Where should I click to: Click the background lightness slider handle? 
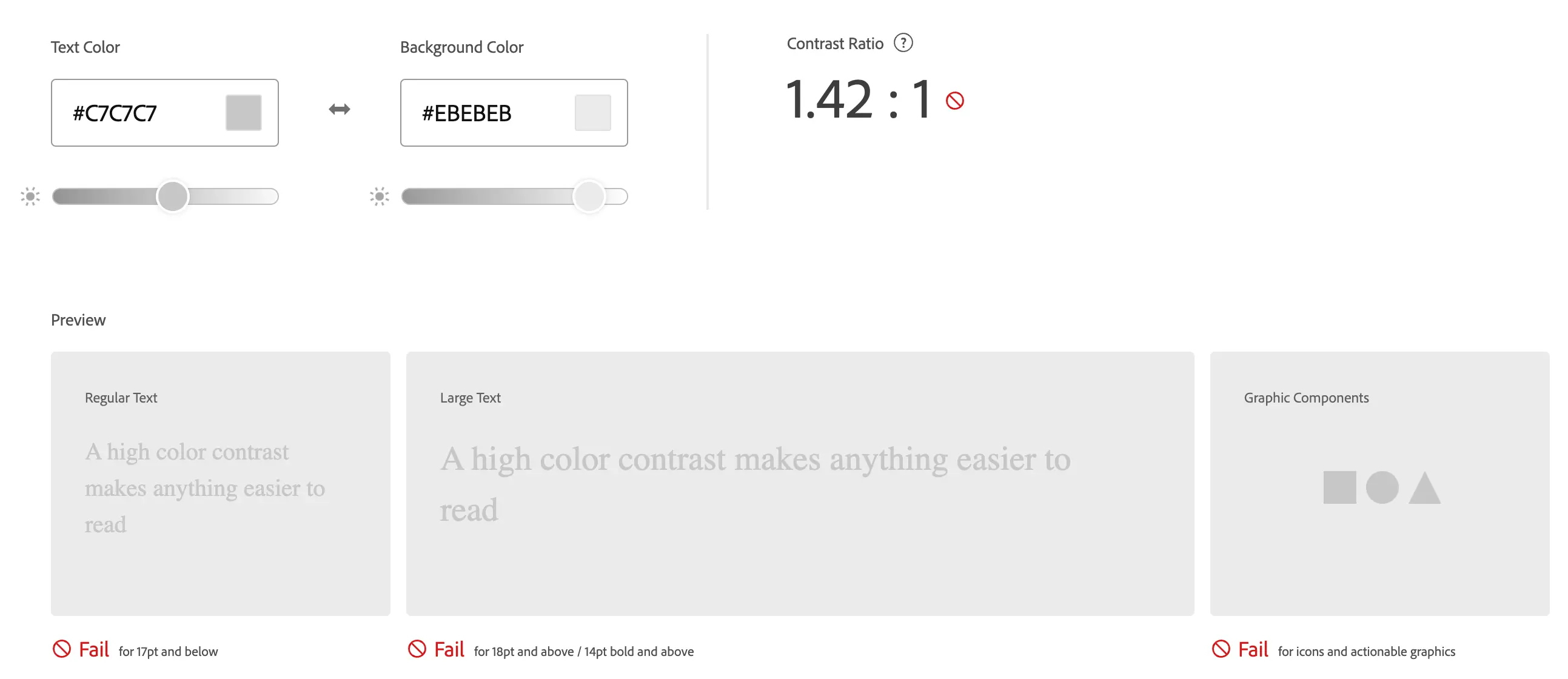click(x=589, y=196)
